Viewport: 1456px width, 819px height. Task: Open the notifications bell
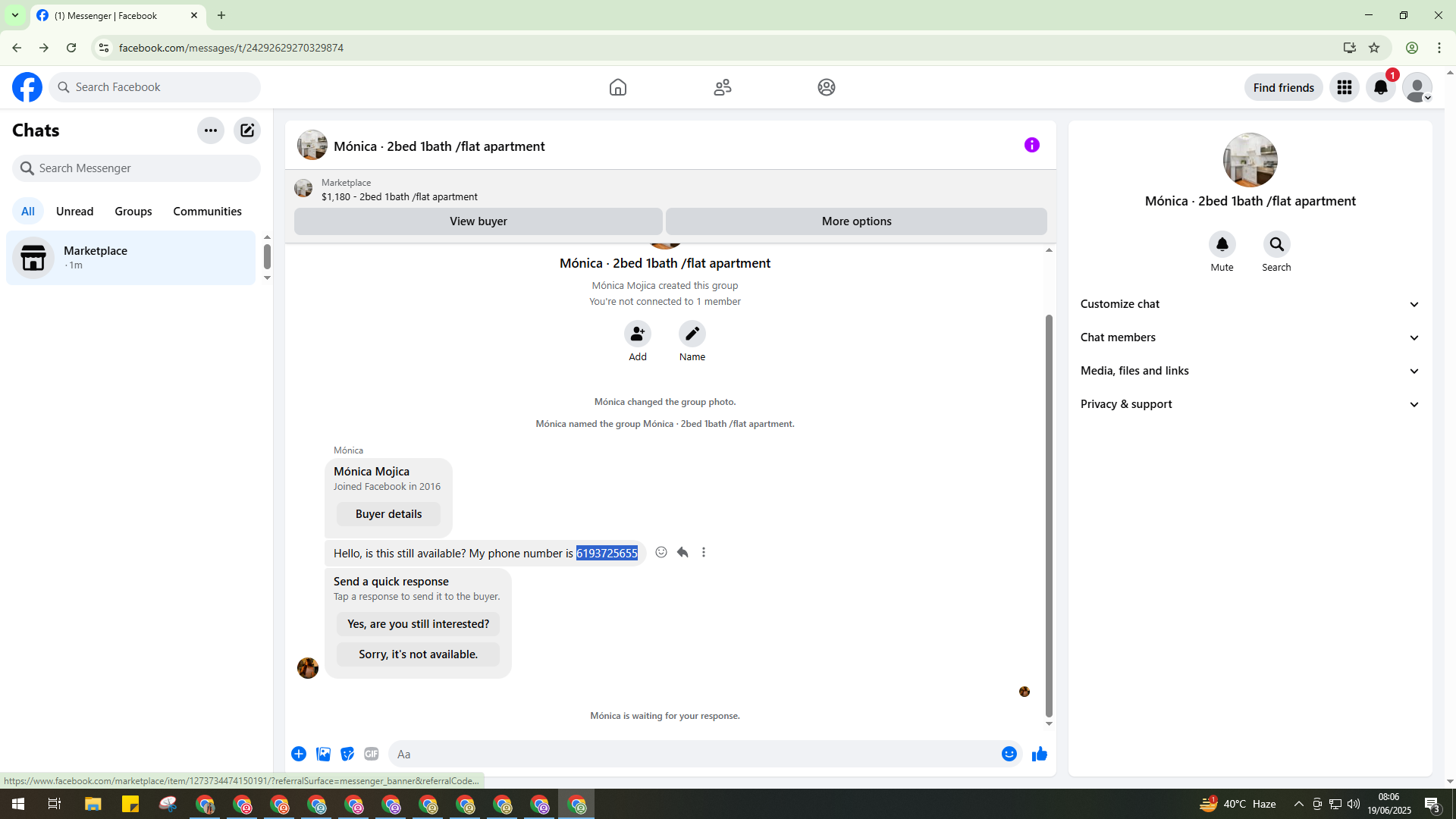[x=1381, y=87]
